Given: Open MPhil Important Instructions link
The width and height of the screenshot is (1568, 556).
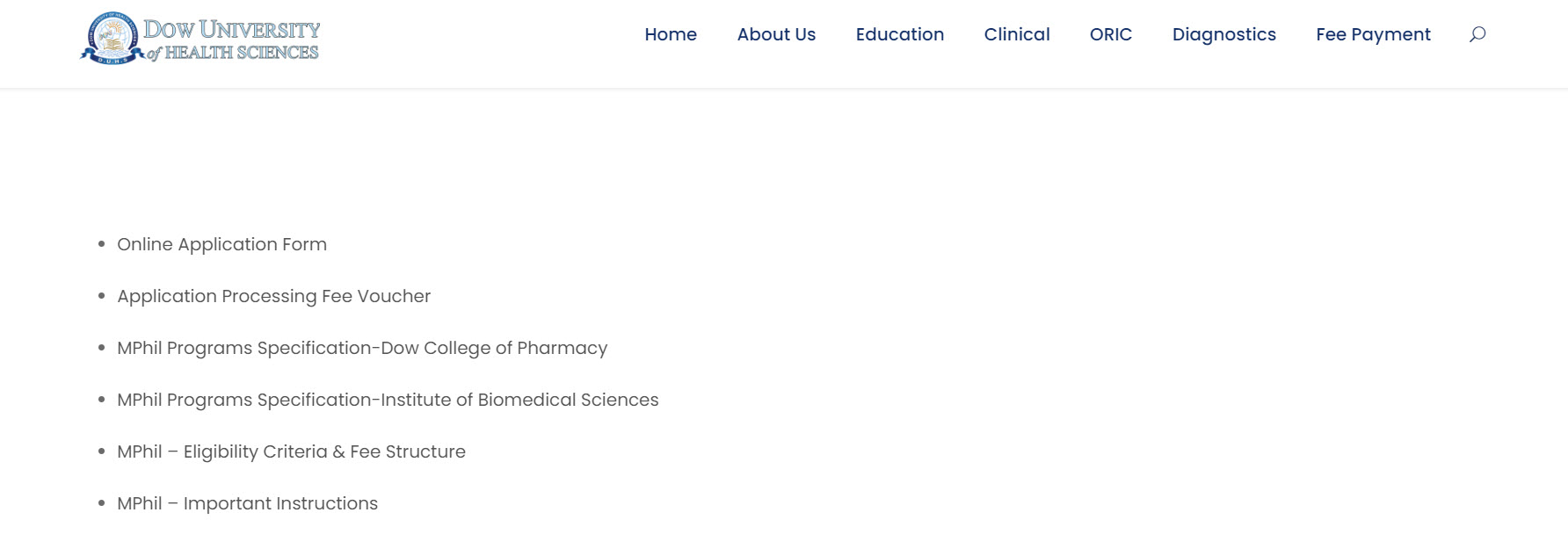Looking at the screenshot, I should click(x=247, y=503).
